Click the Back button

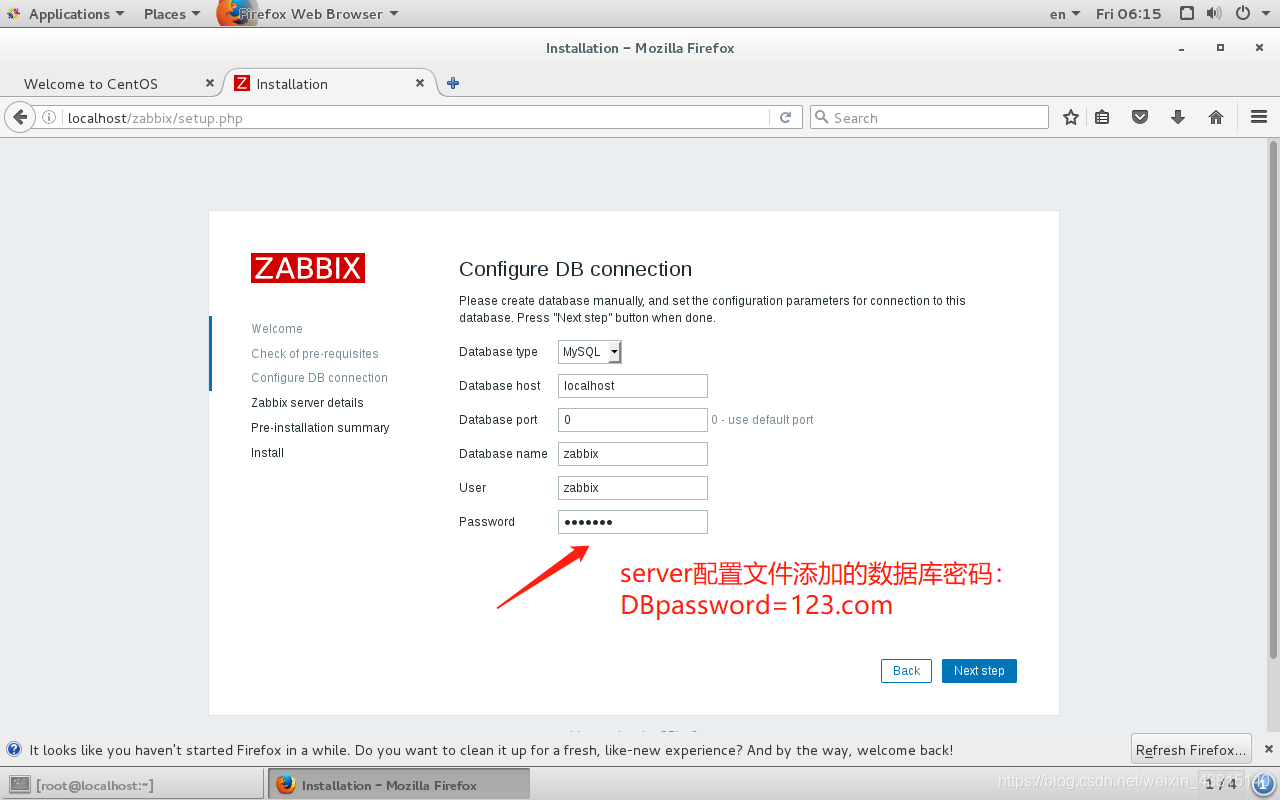pyautogui.click(x=906, y=671)
